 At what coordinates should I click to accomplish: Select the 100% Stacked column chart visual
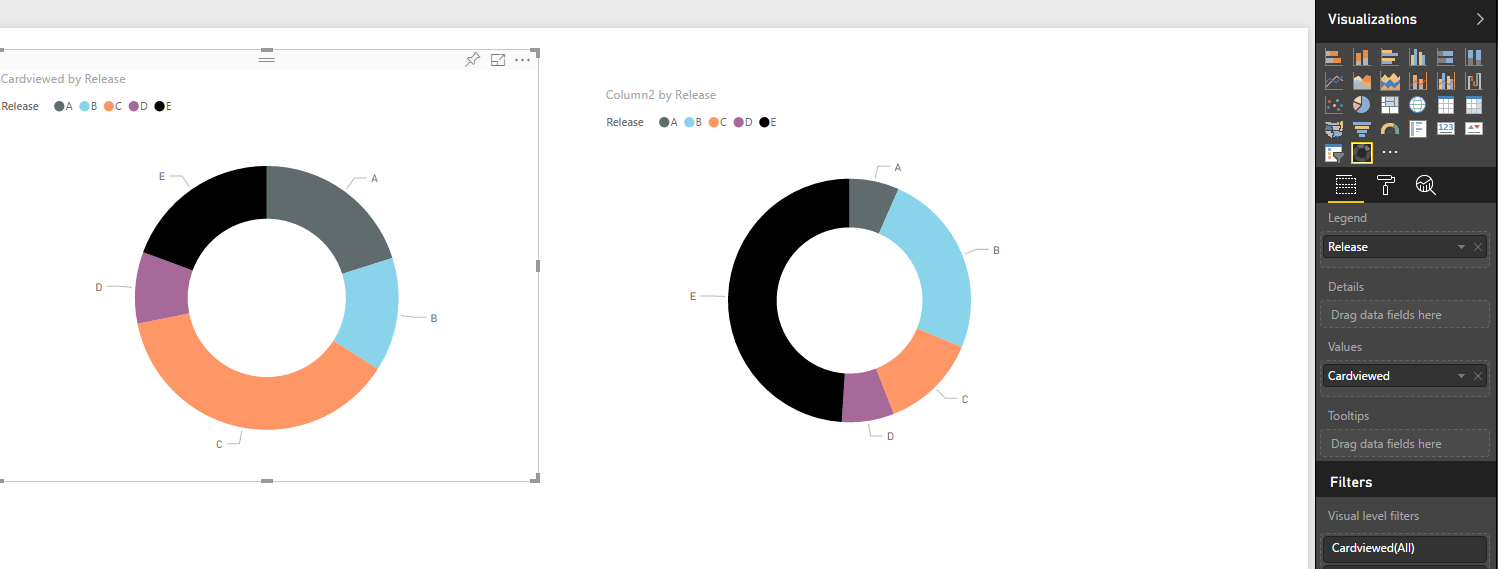pos(1473,57)
